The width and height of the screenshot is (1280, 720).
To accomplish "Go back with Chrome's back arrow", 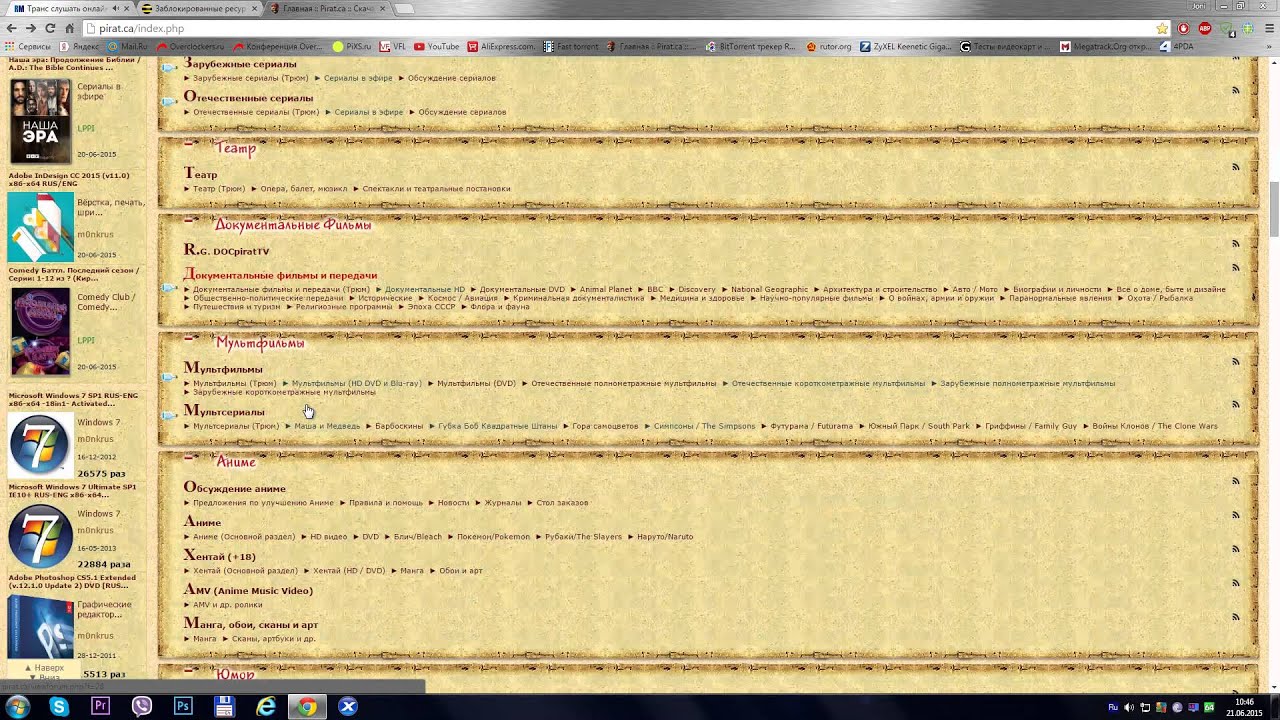I will (12, 28).
